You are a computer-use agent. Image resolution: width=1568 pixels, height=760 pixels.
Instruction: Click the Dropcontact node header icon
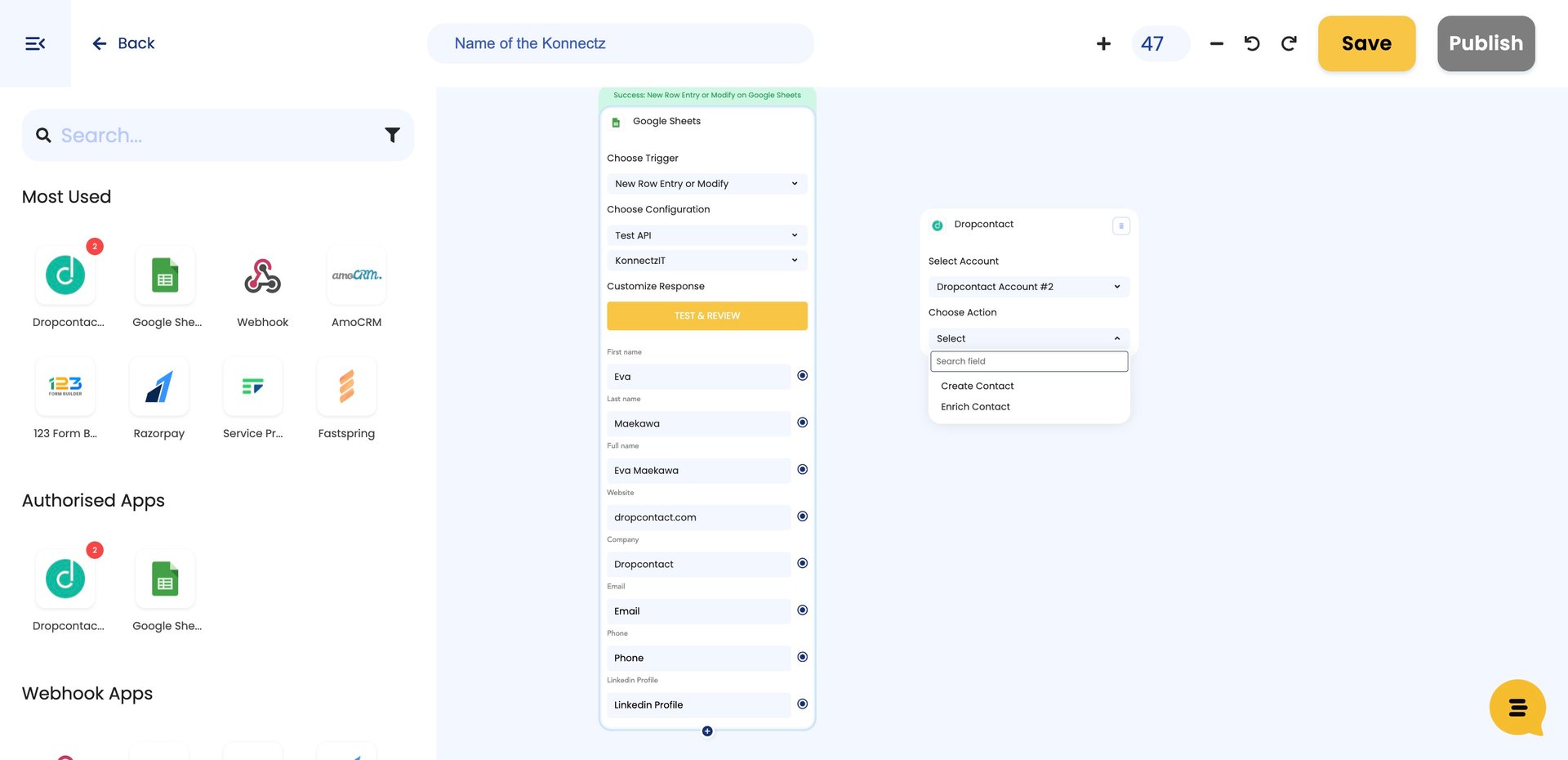pos(938,226)
